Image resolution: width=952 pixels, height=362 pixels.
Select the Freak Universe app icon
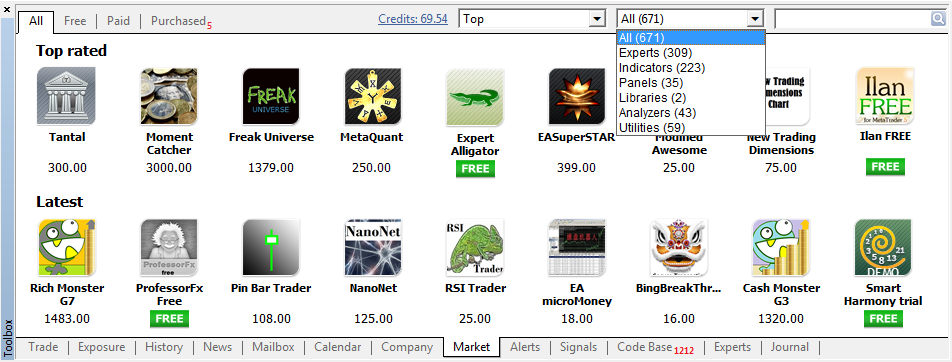[x=271, y=96]
